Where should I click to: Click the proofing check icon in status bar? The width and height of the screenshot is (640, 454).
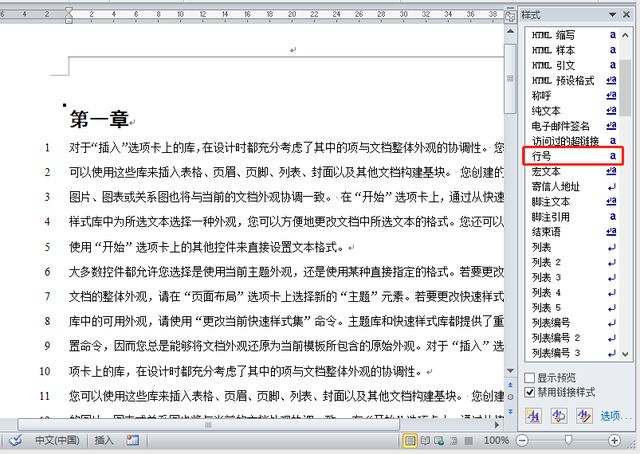point(16,441)
